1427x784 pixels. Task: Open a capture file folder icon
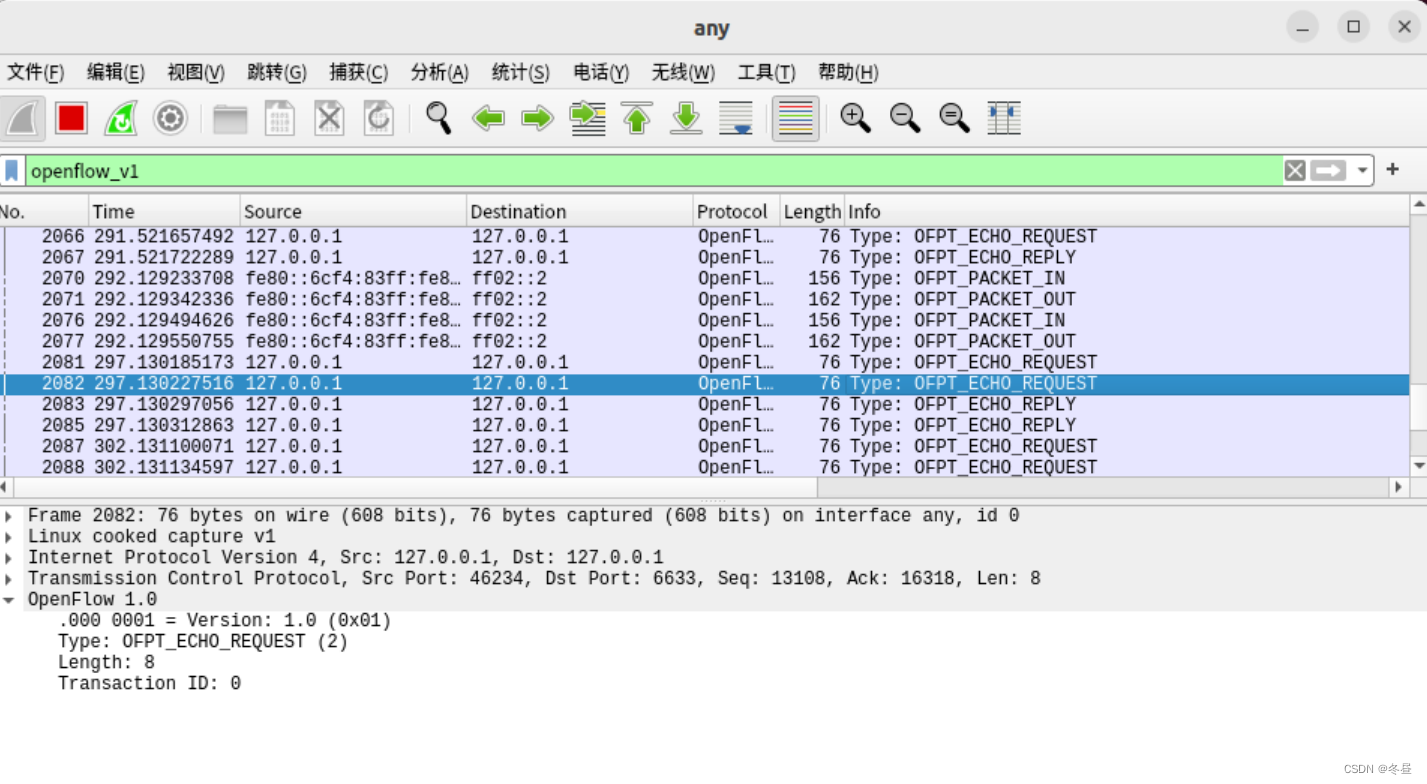click(230, 119)
